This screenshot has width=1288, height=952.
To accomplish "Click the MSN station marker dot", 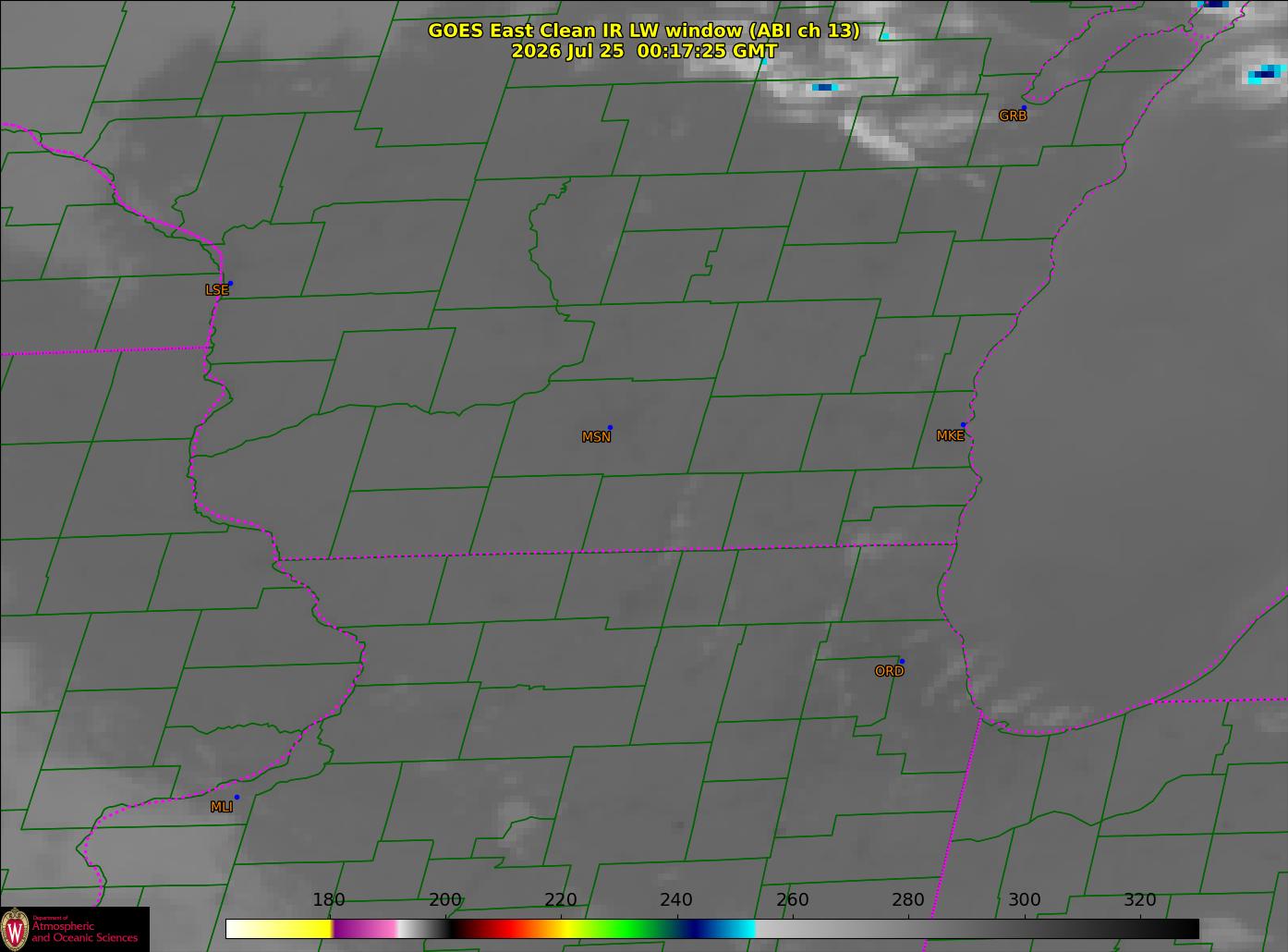I will click(x=610, y=428).
